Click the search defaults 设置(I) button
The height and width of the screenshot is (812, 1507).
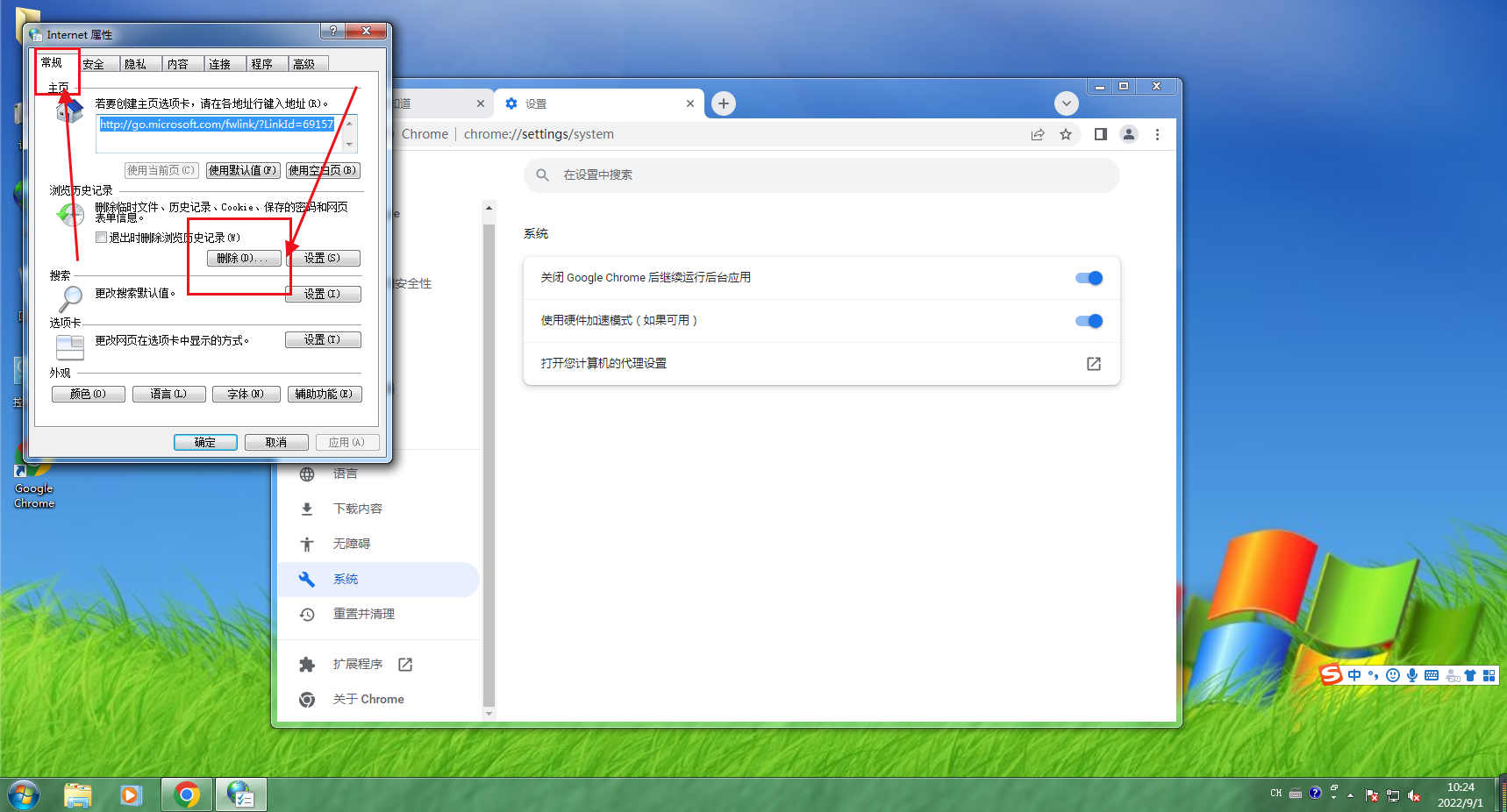click(323, 295)
